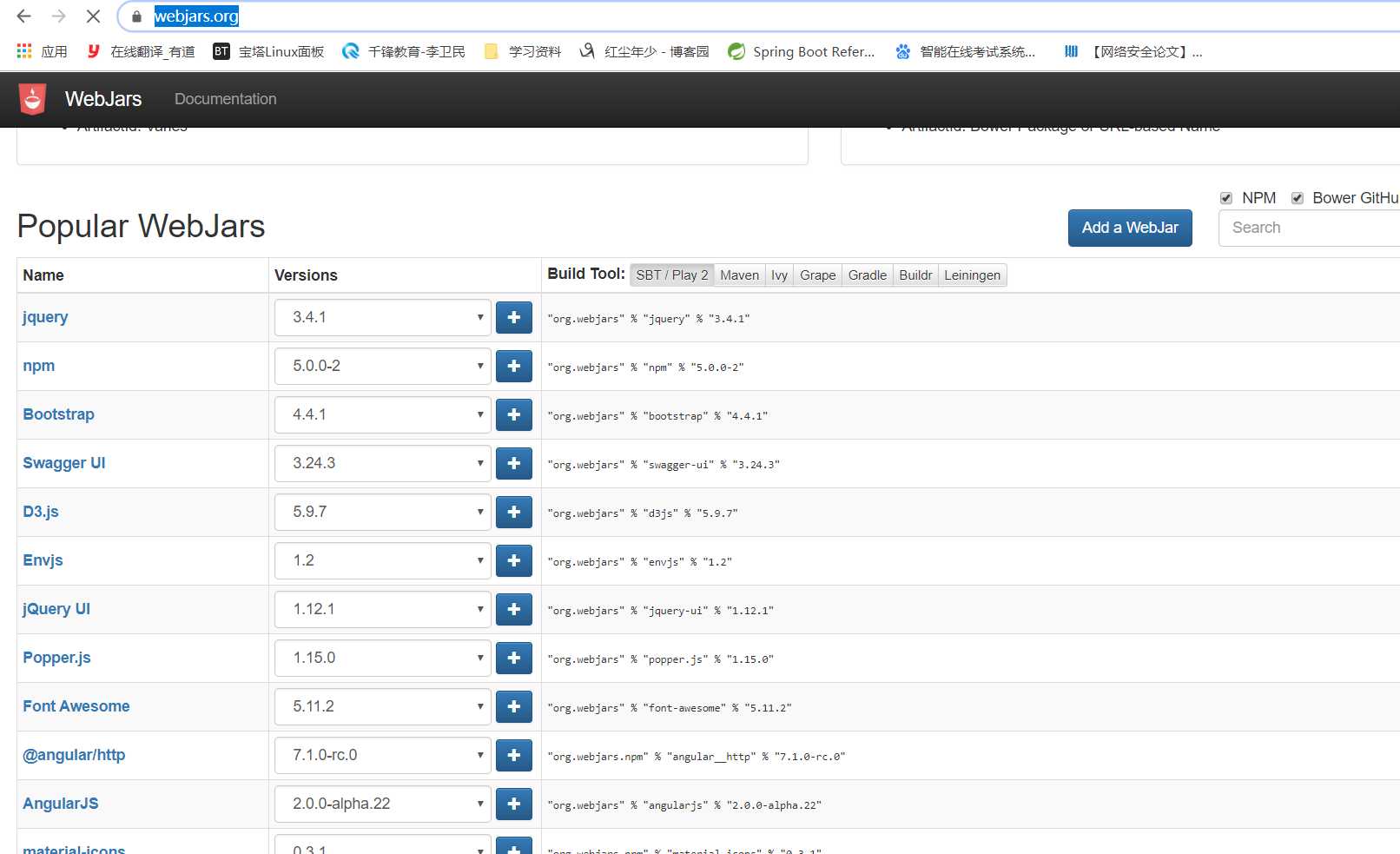Click the plus button for @angular/http
Screen dimensions: 1400x854
[x=514, y=755]
